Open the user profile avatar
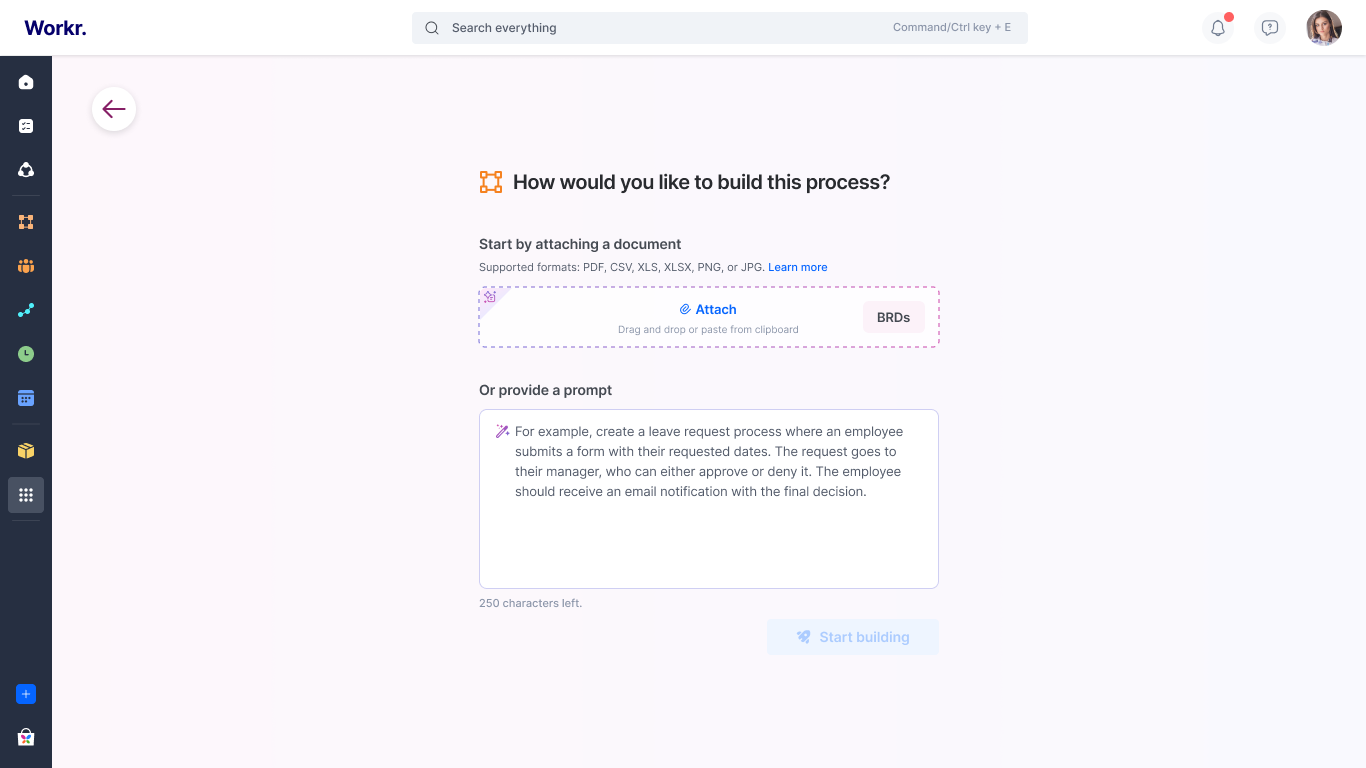 [x=1324, y=28]
